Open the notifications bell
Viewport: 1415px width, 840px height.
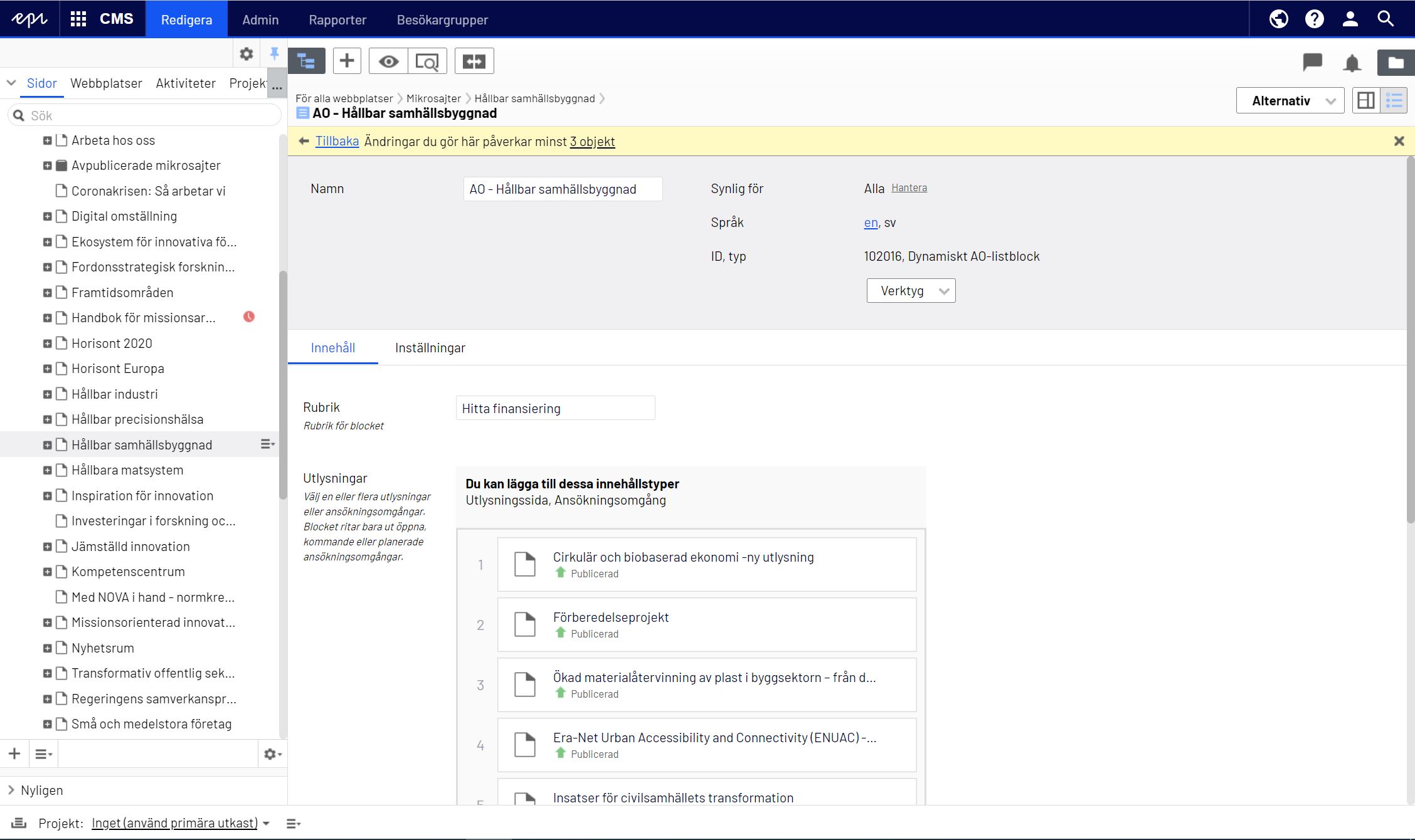pyautogui.click(x=1352, y=63)
